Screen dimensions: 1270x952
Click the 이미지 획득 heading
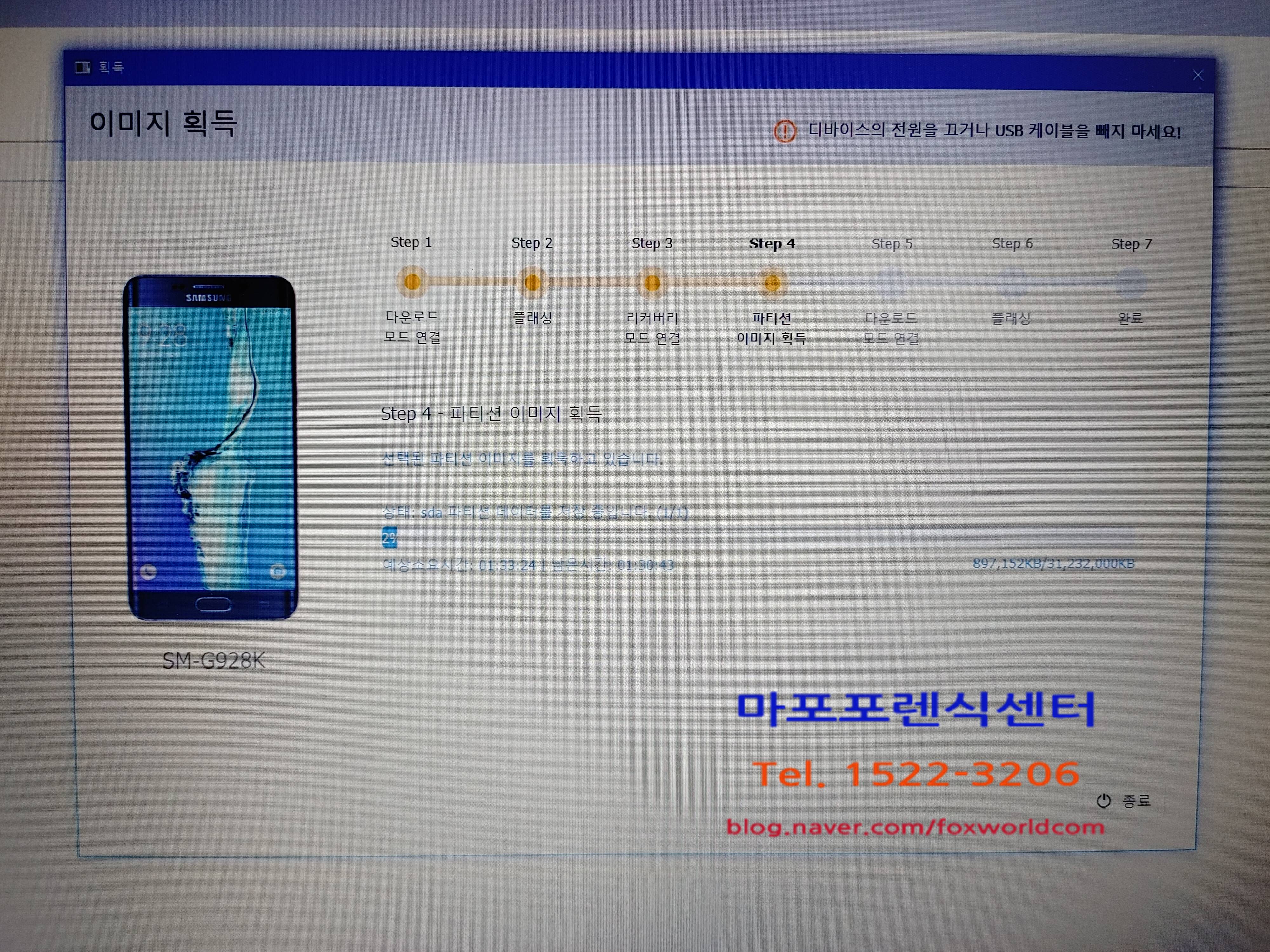(163, 123)
